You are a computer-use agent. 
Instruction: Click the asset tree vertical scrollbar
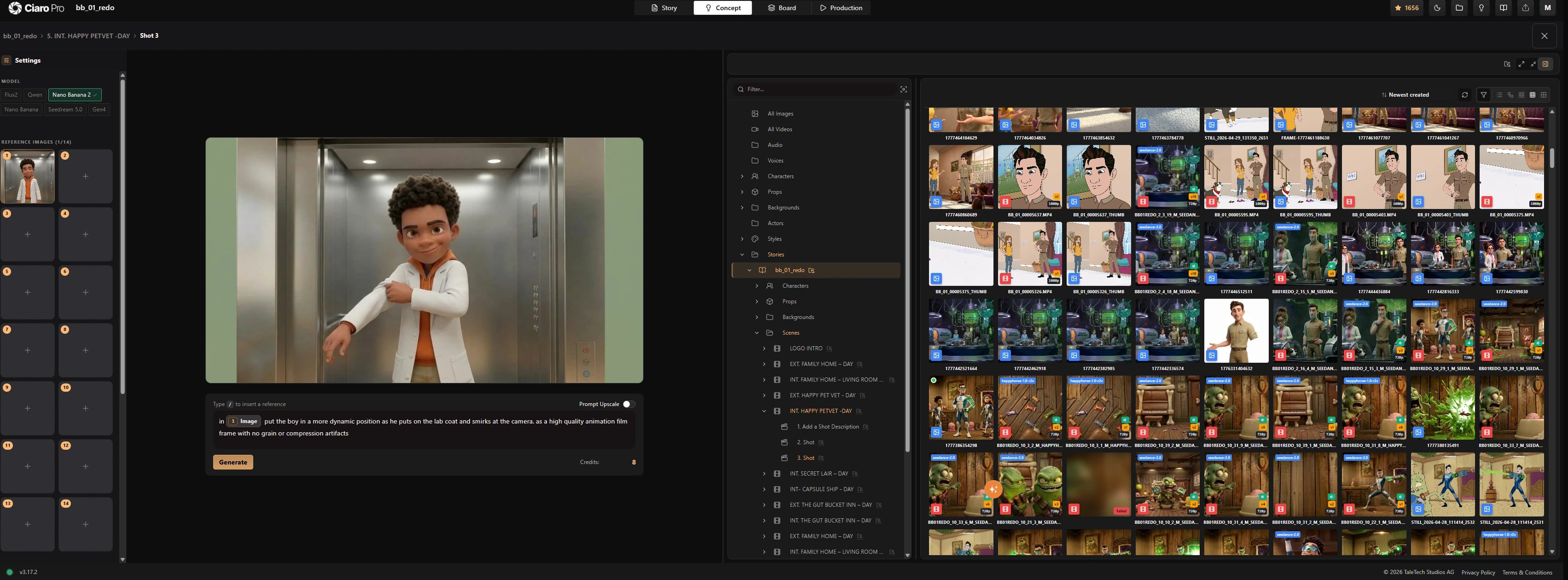[x=907, y=280]
